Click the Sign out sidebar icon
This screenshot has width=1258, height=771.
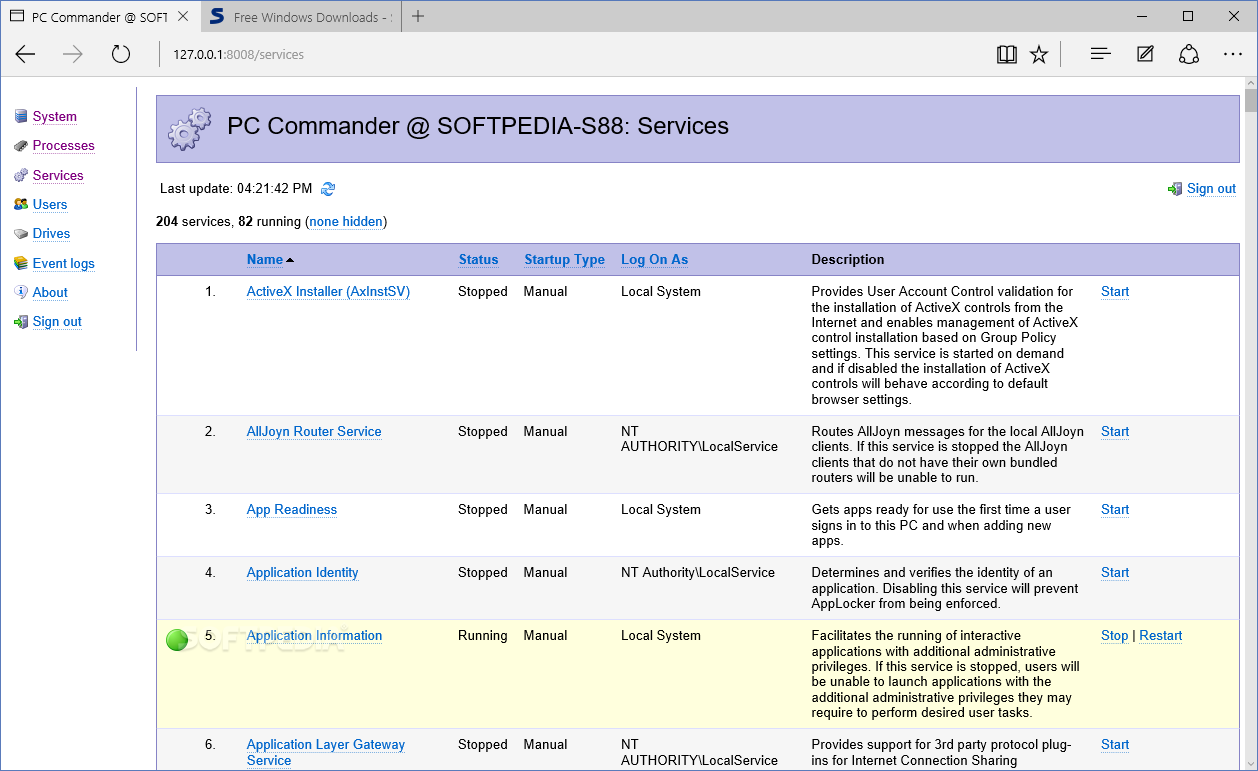(21, 322)
